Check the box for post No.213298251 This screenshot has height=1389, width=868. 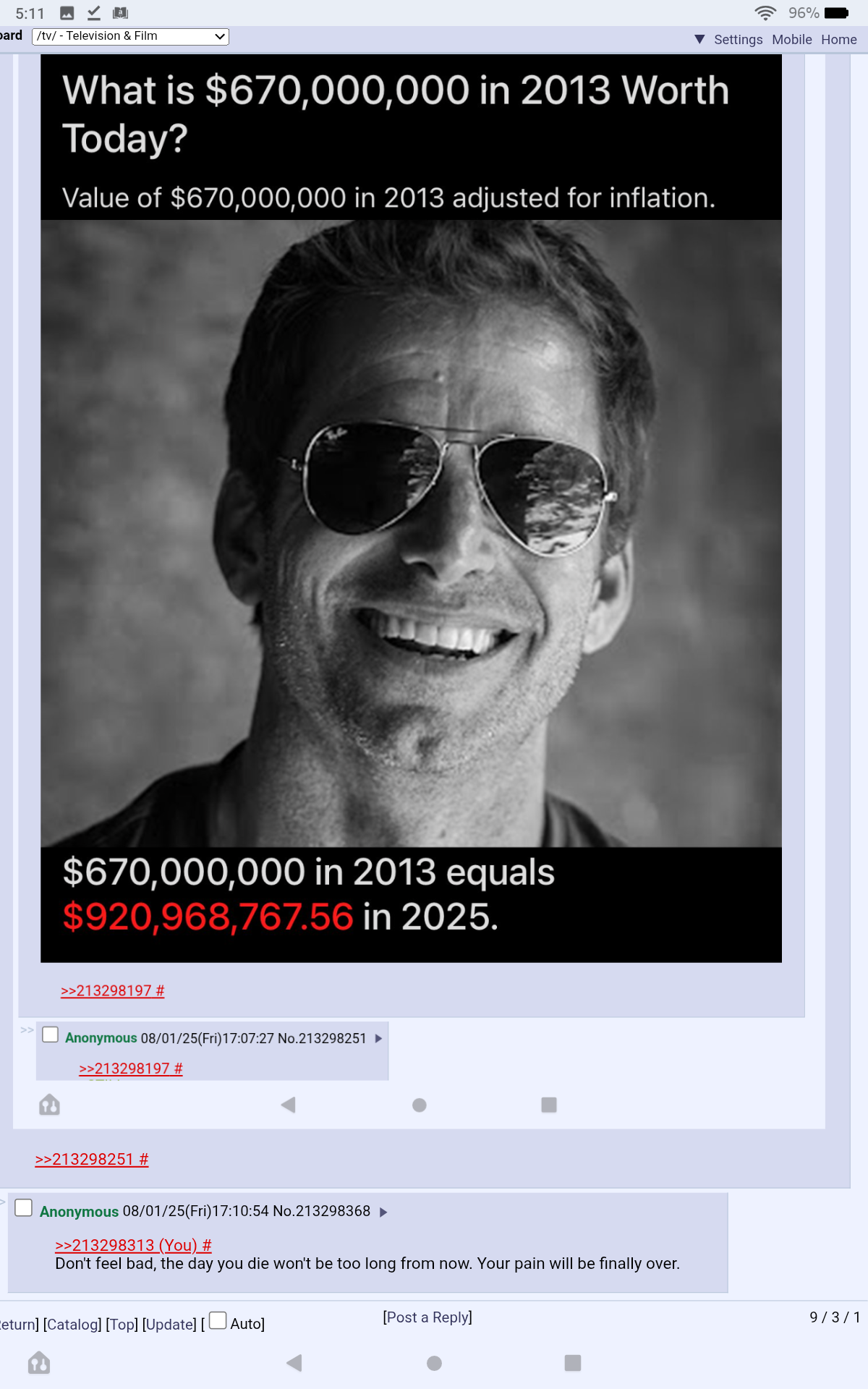tap(50, 1035)
